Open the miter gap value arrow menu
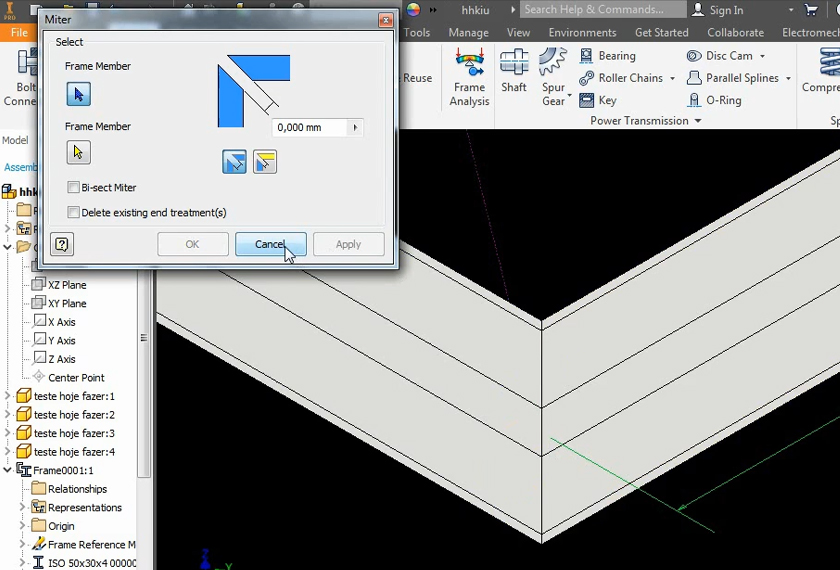The image size is (840, 570). (355, 128)
